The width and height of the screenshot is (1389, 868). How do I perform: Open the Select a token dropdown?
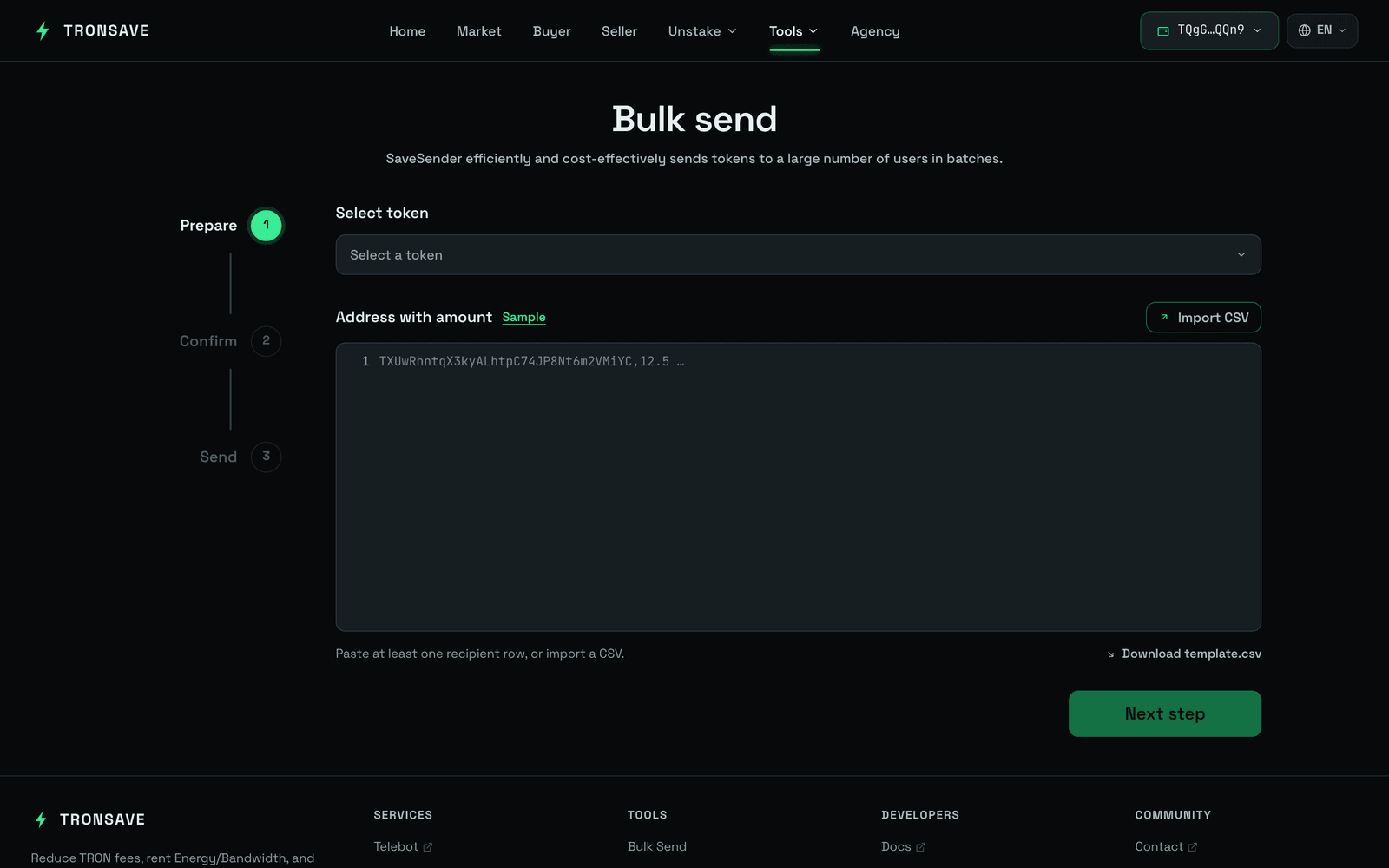click(798, 255)
